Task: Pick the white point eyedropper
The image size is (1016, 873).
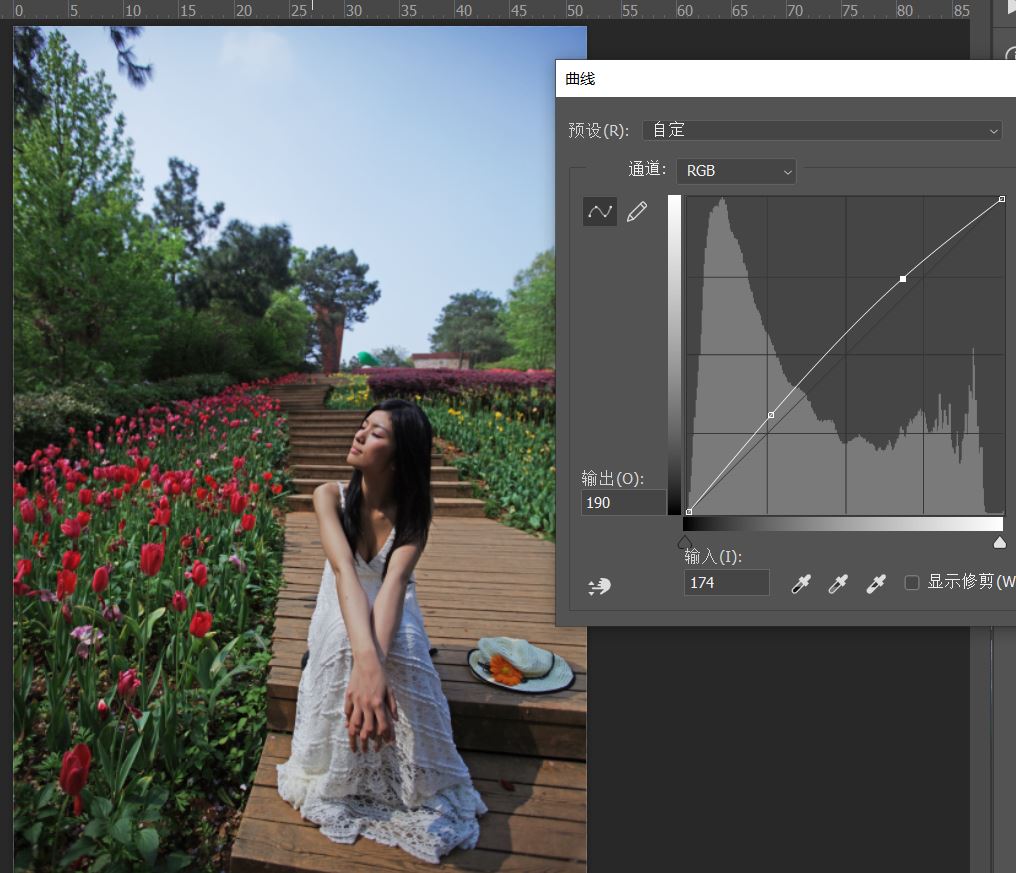Action: pyautogui.click(x=876, y=583)
